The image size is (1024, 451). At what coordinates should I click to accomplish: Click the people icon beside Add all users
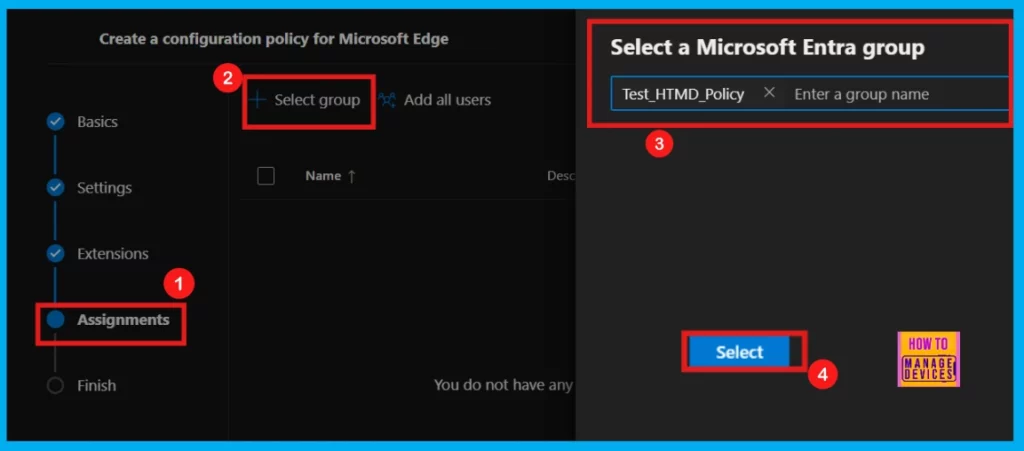(388, 100)
